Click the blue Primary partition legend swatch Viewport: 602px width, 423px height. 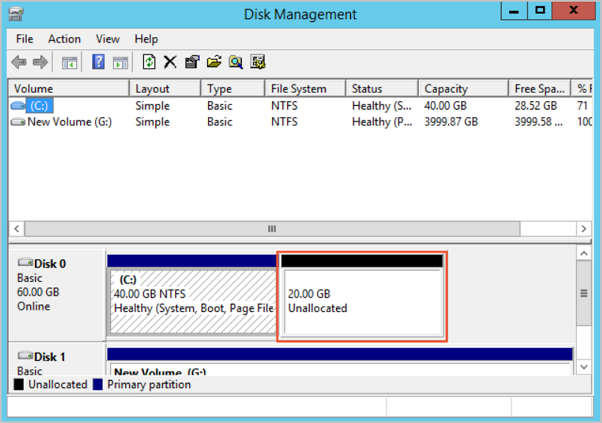point(98,384)
